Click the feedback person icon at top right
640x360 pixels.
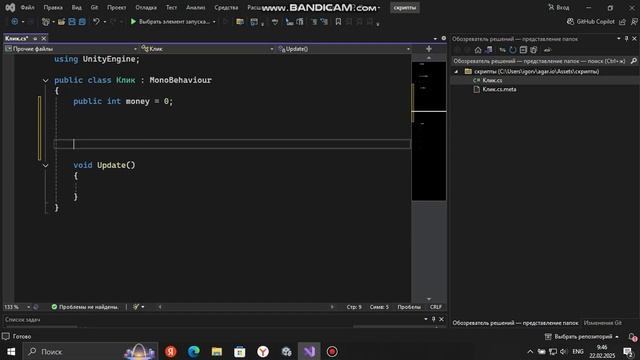[x=634, y=22]
